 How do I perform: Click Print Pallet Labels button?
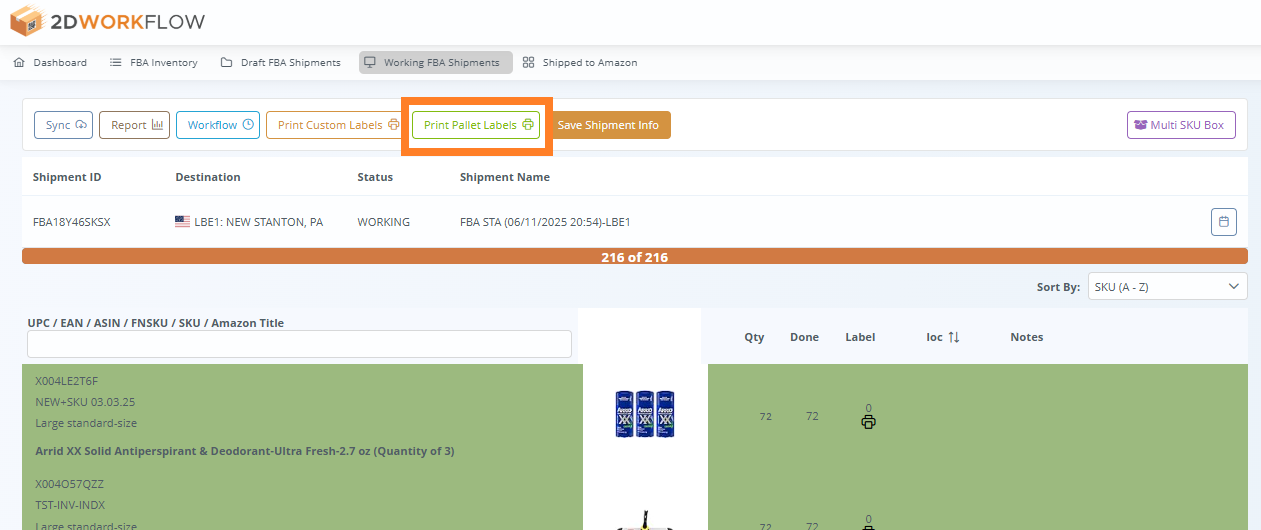[476, 125]
